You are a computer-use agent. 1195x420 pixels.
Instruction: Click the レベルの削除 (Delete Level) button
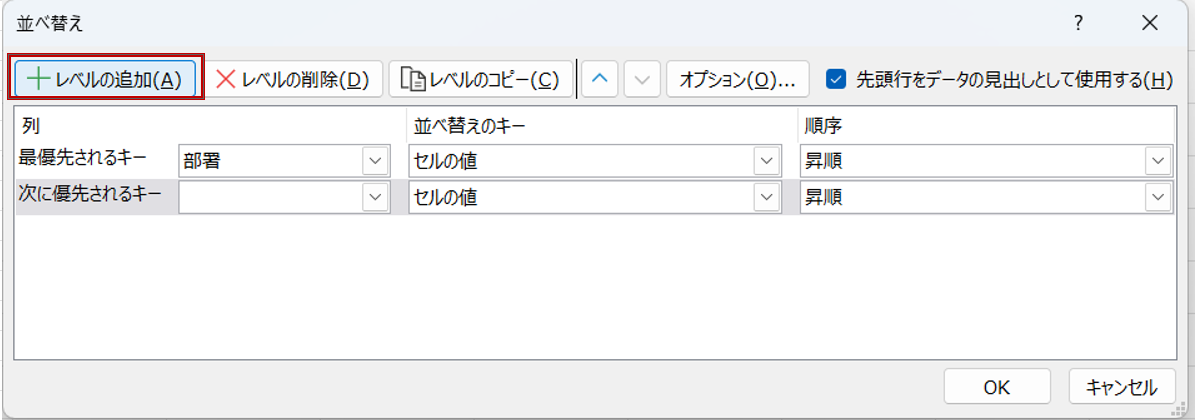(x=293, y=79)
